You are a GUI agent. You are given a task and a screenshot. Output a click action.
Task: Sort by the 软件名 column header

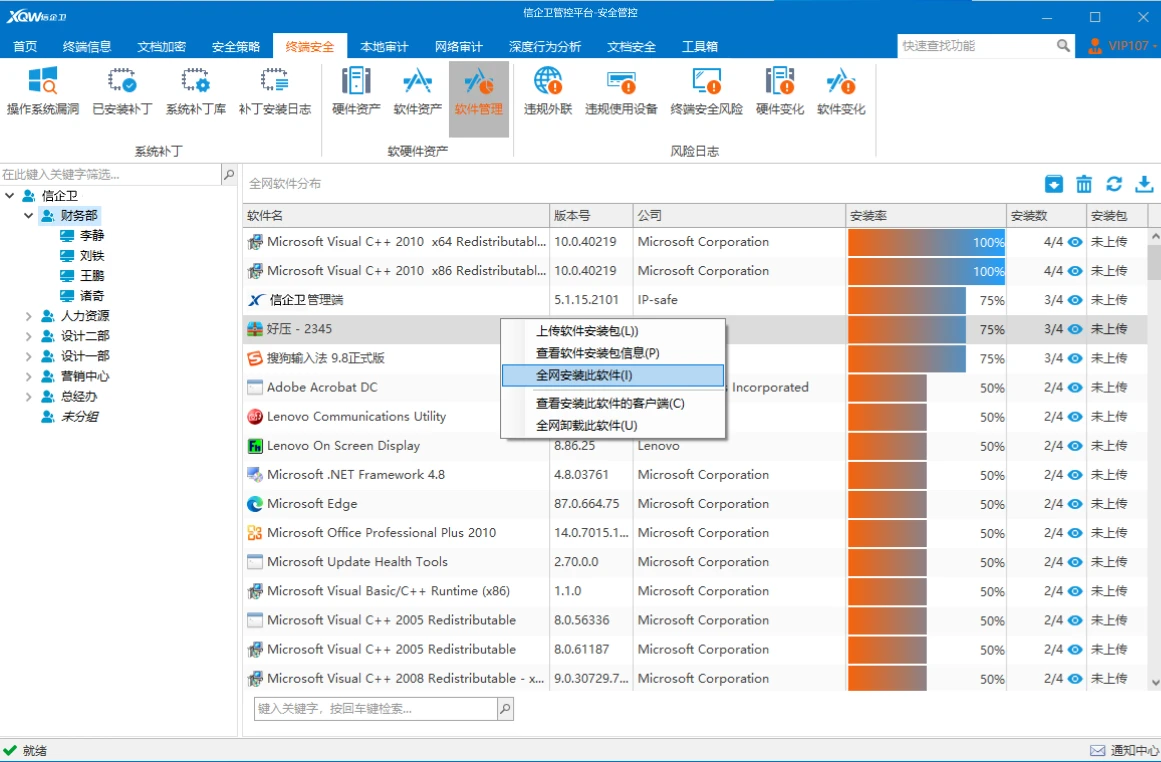pos(396,215)
